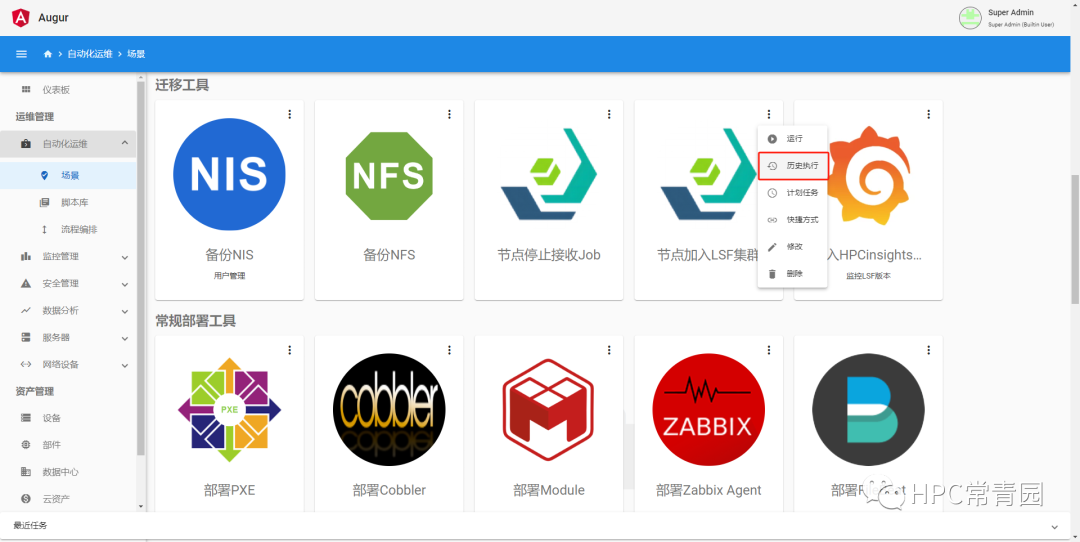Expand 网络设备 sidebar section

[x=68, y=364]
